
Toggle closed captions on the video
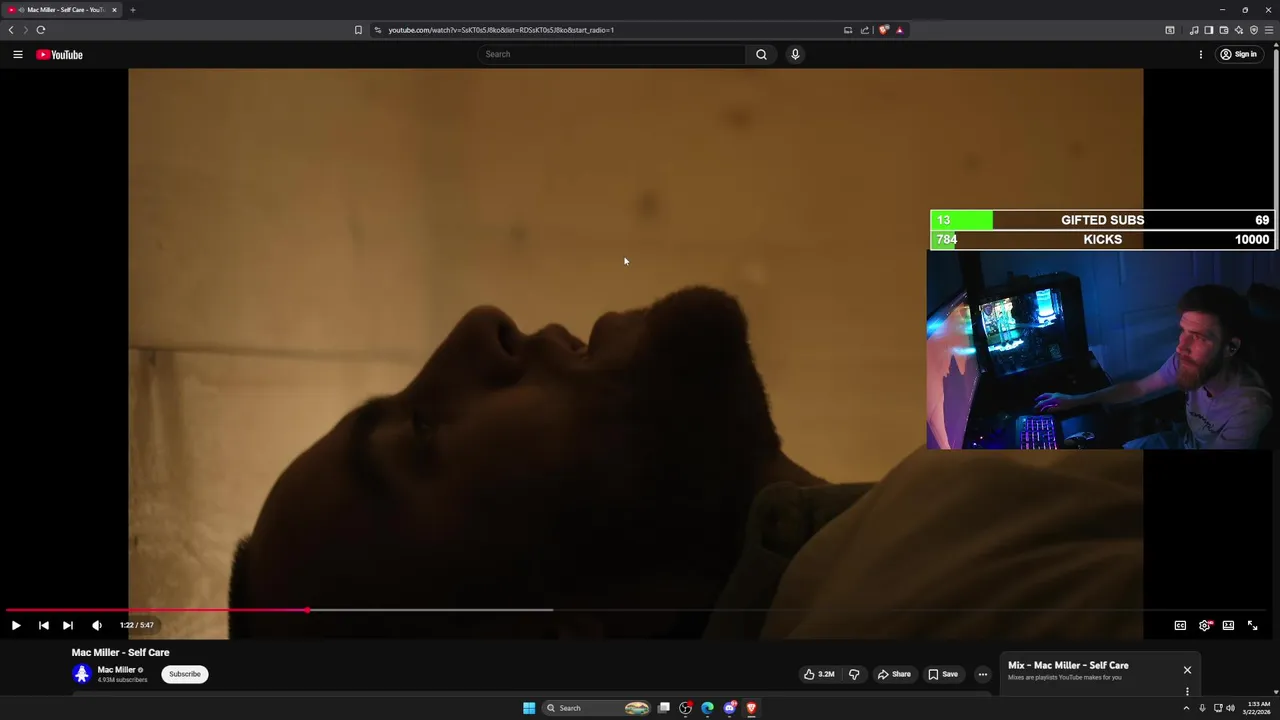tap(1180, 625)
